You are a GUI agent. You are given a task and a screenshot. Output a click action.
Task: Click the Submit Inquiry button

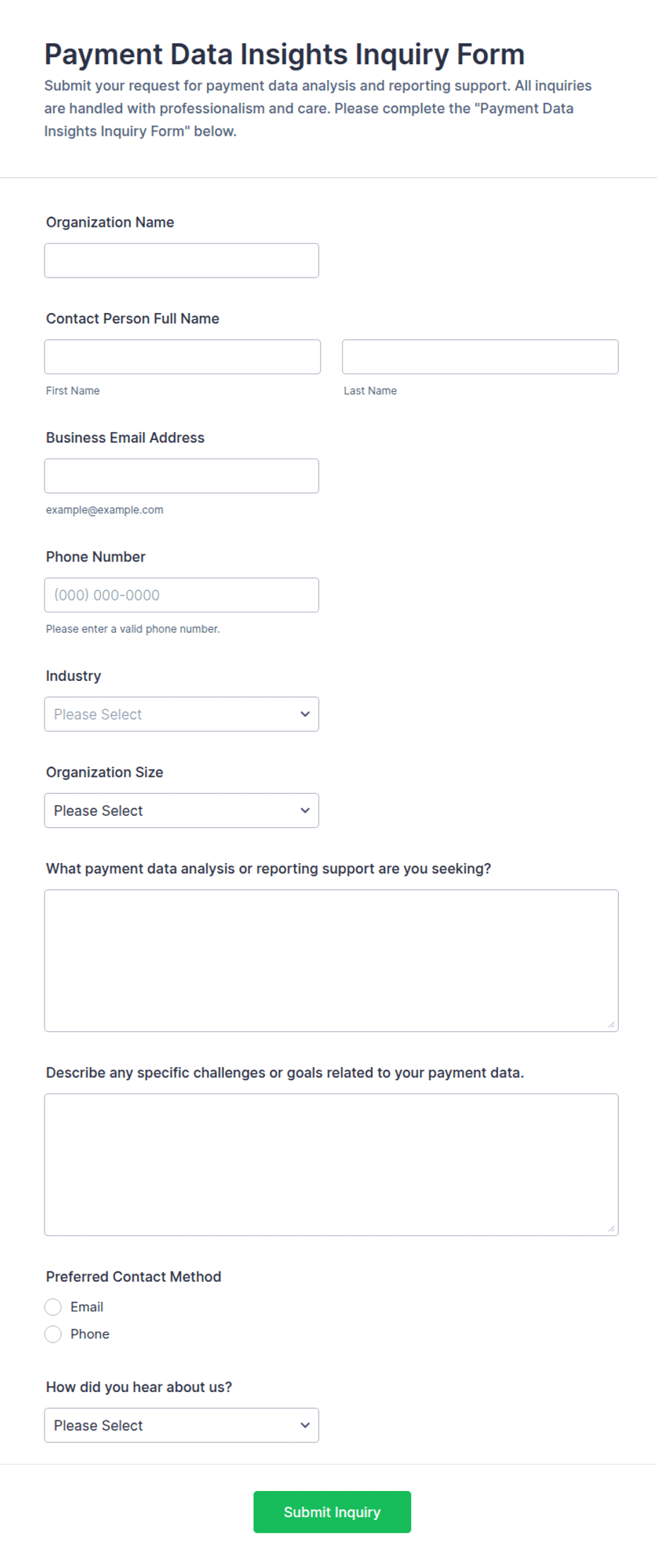[332, 1511]
